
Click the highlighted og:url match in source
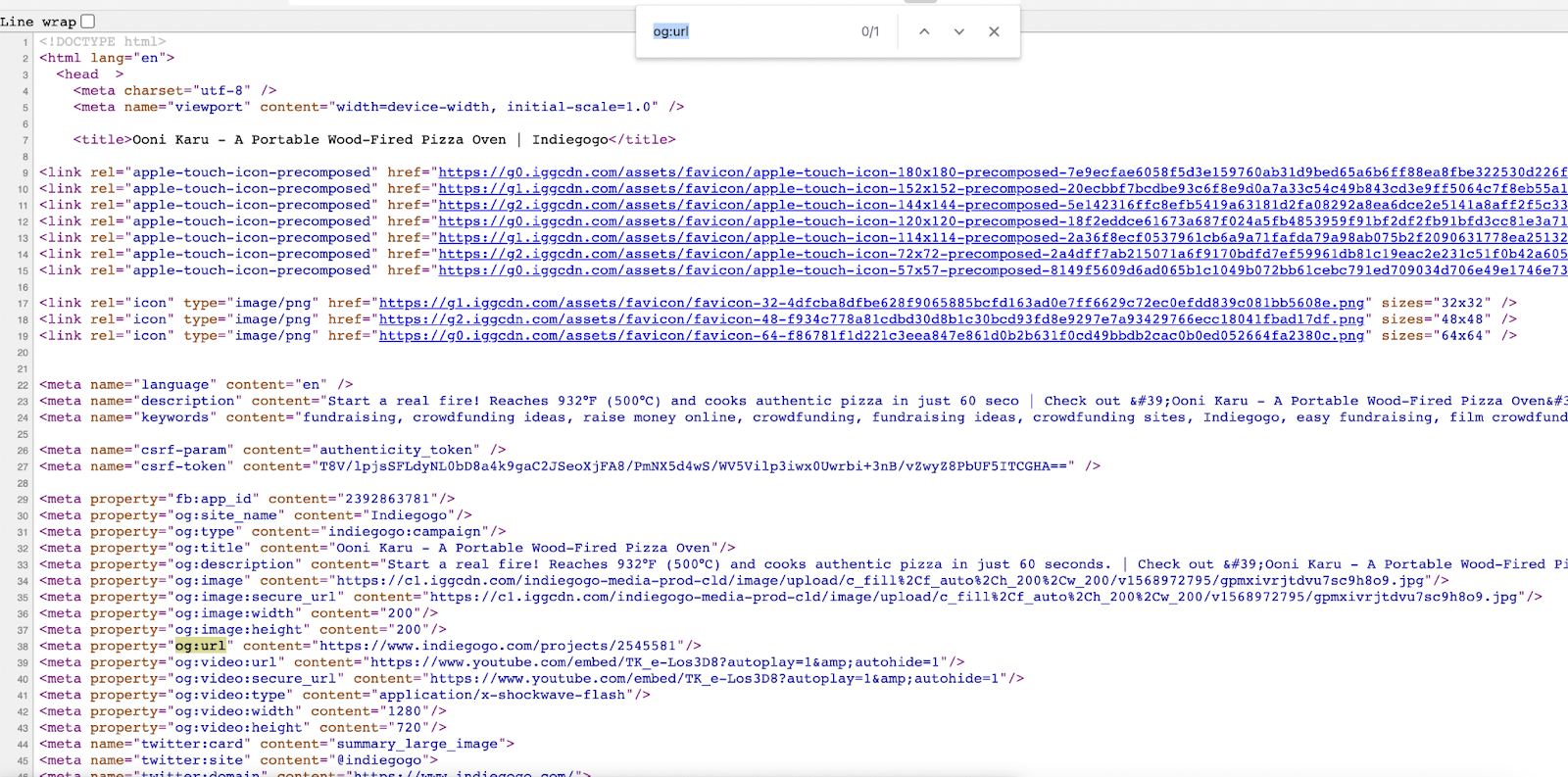coord(200,646)
